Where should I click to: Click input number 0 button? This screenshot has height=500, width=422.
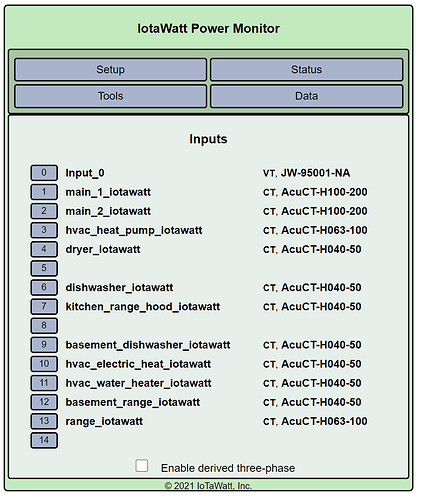[x=44, y=173]
